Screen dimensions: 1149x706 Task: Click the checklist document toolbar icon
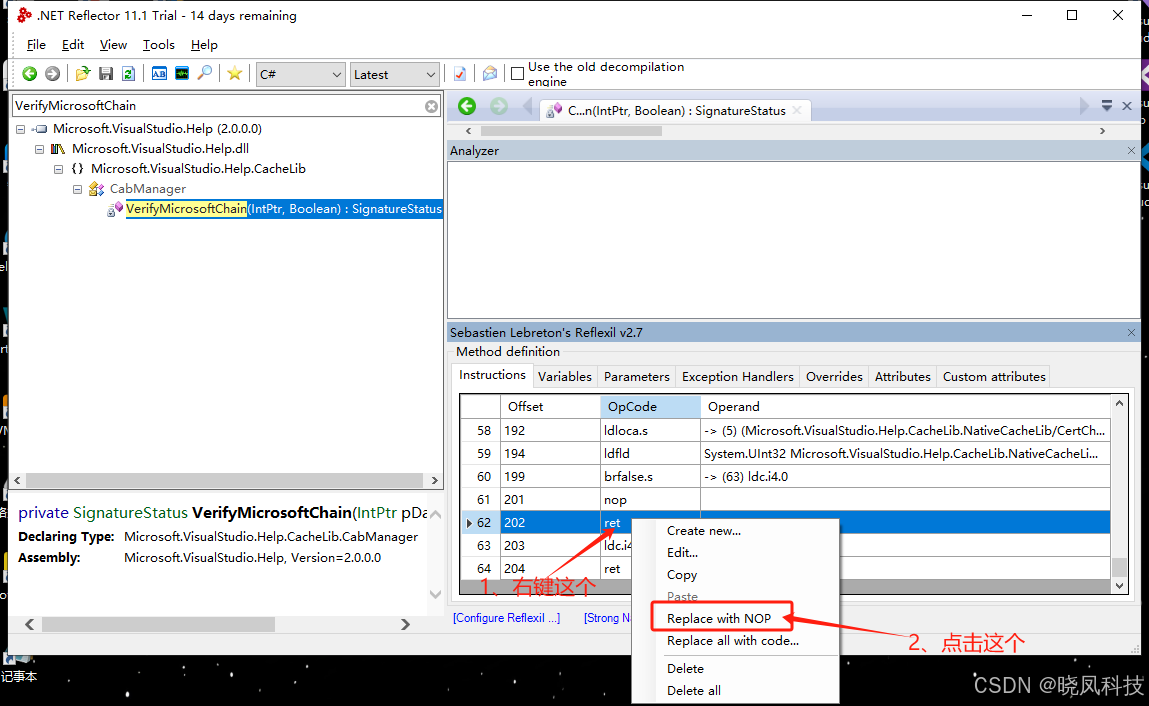(x=459, y=73)
